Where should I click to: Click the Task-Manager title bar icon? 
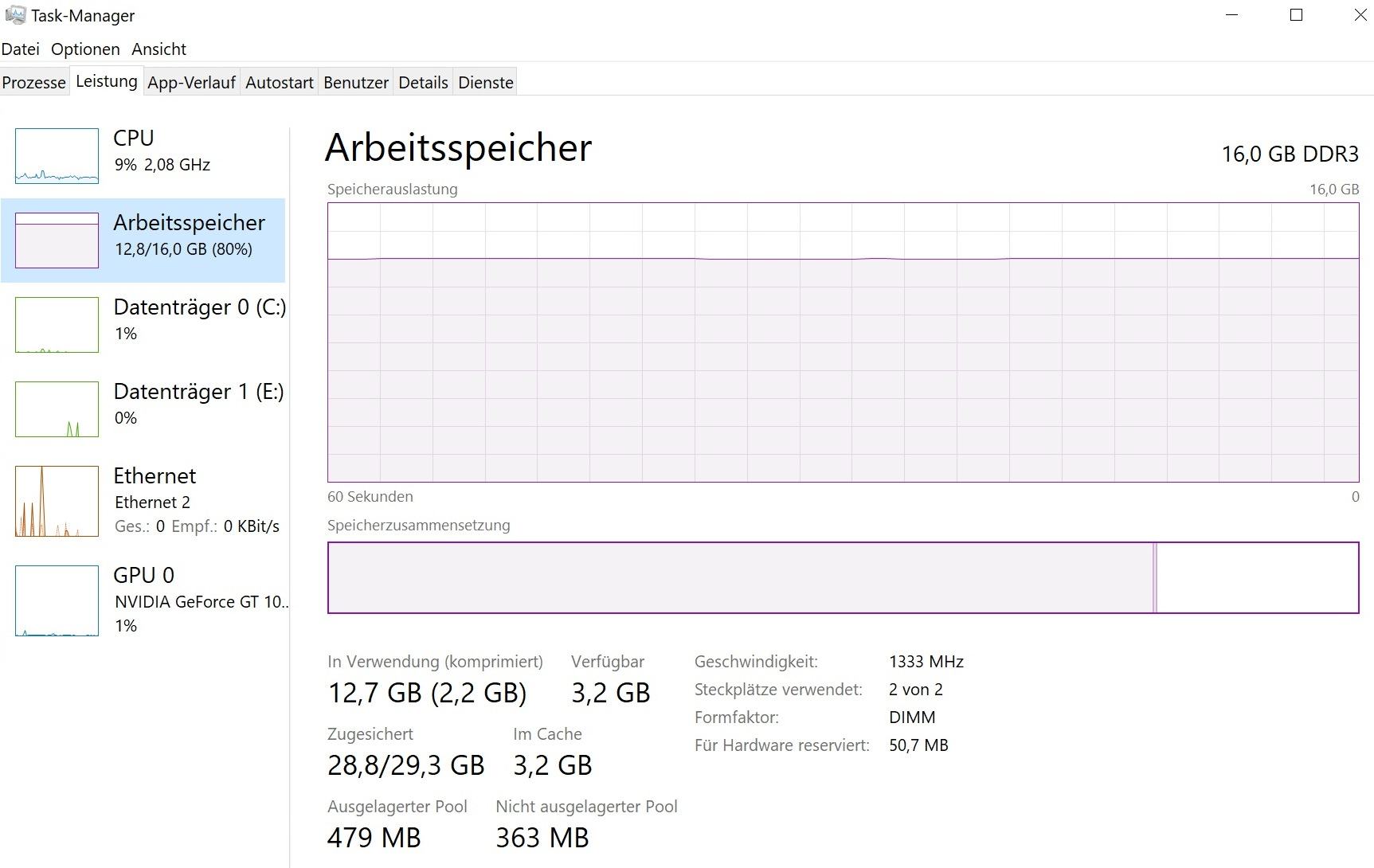click(15, 15)
